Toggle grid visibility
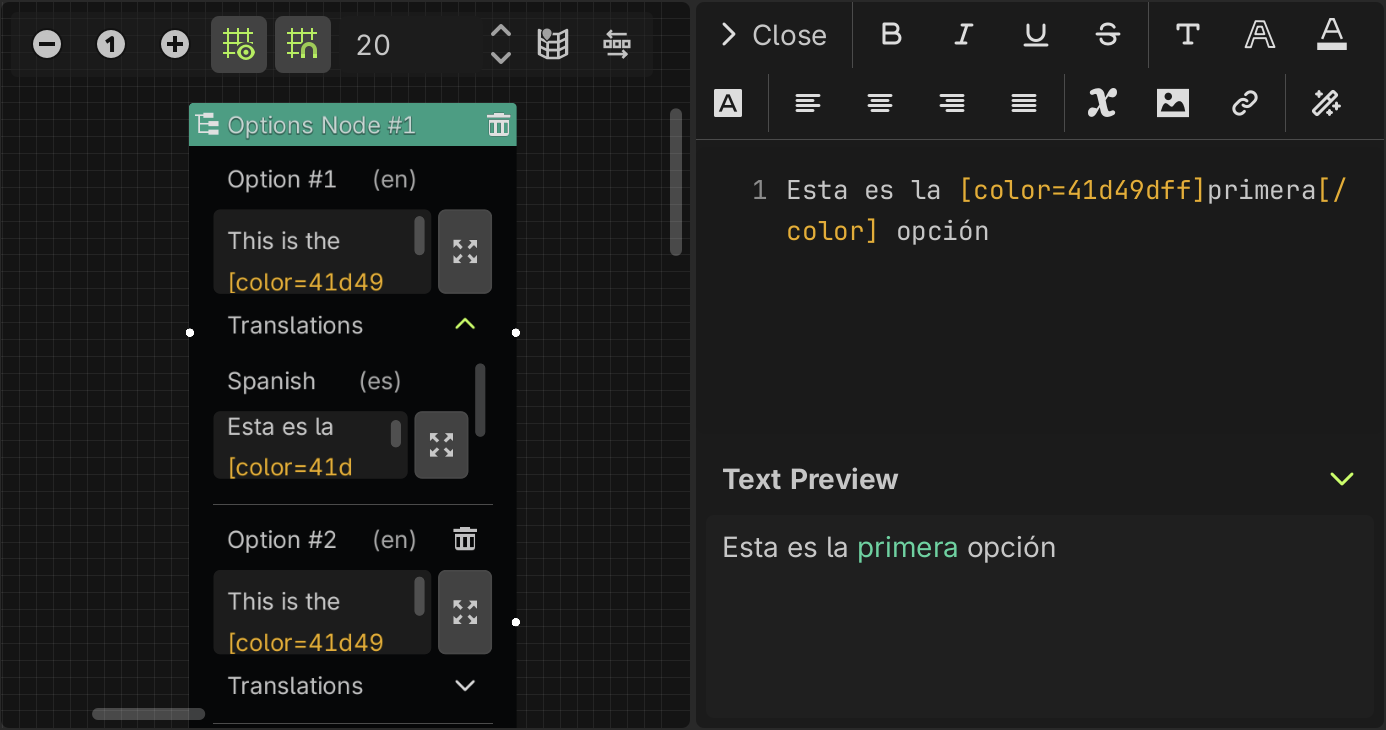1386x730 pixels. [239, 44]
